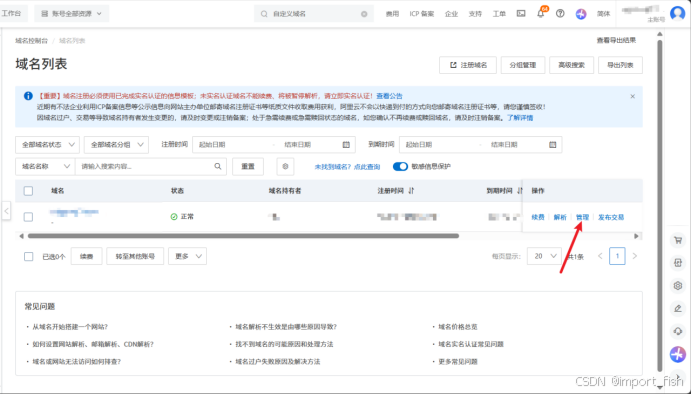The width and height of the screenshot is (691, 395).
Task: Click the Resolve (解析) link in domain row
Action: tap(560, 217)
